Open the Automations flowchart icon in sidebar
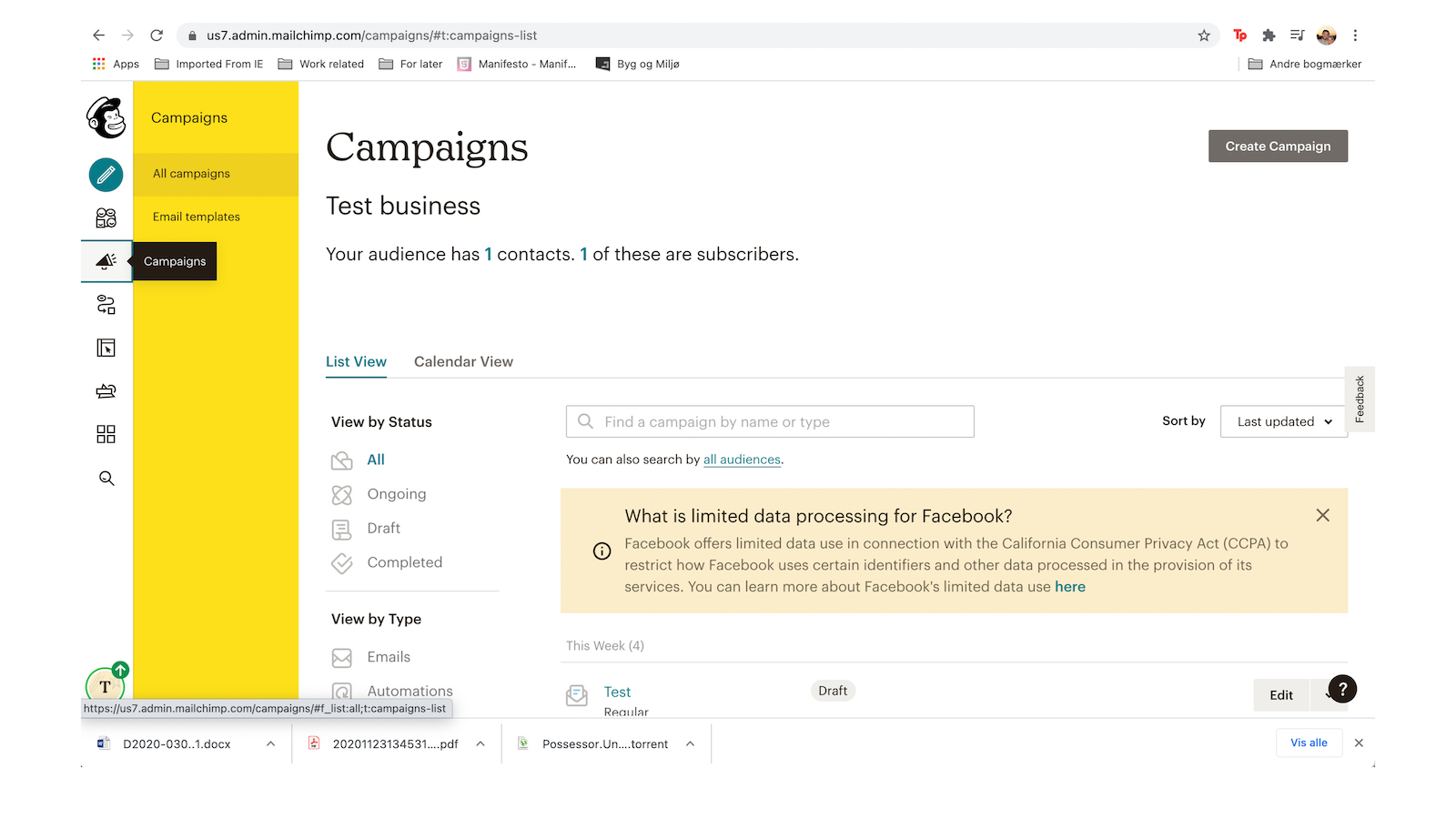 click(106, 304)
